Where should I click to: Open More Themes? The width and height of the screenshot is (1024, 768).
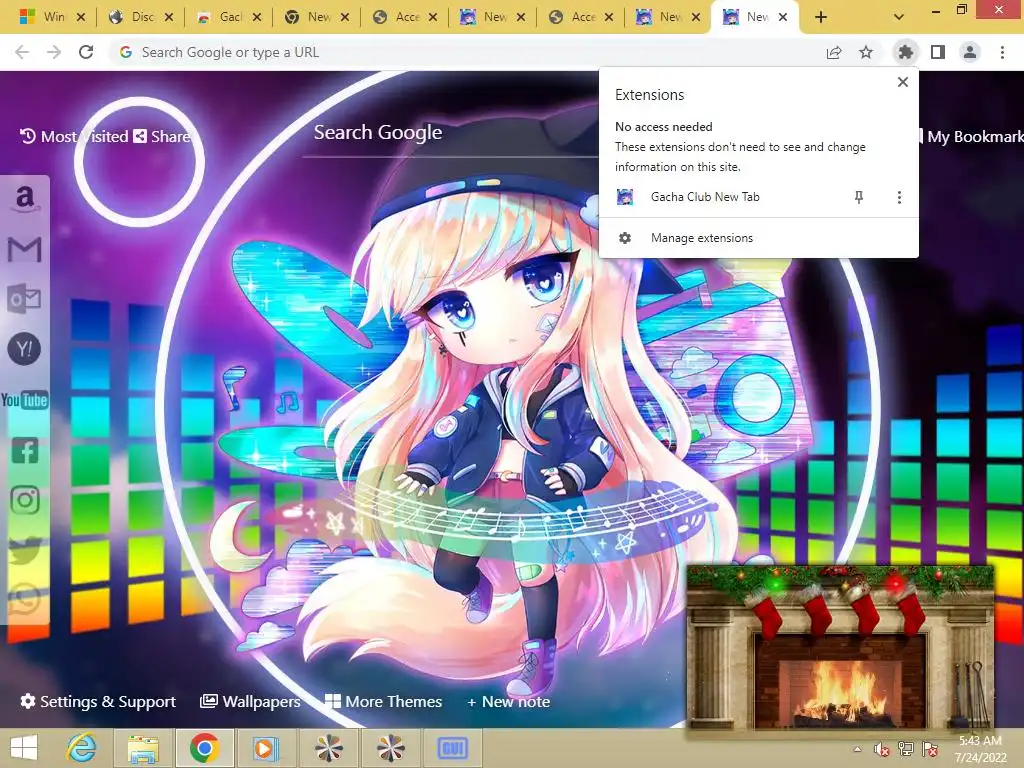coord(383,701)
